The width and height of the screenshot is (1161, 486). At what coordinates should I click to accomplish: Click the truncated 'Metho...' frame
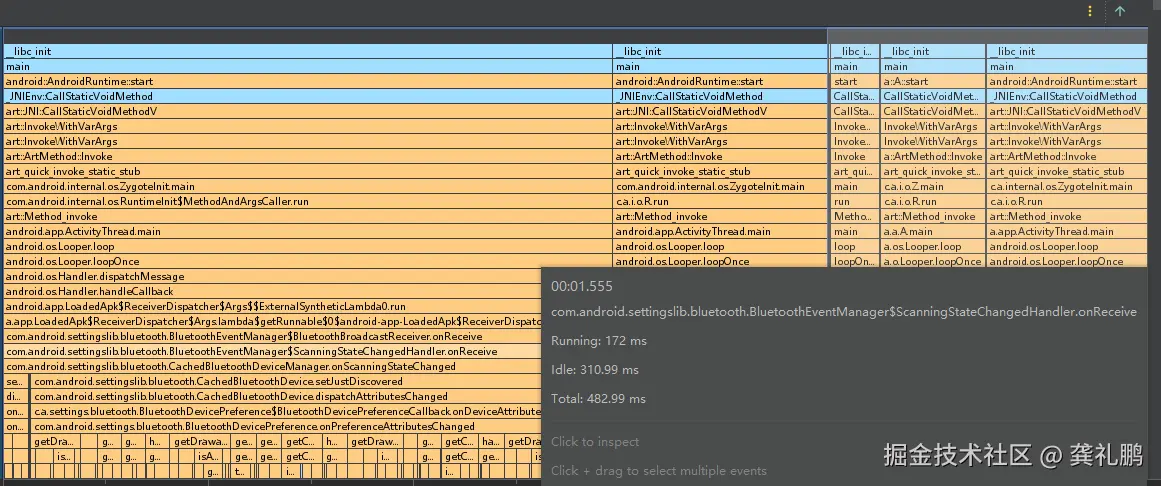tap(855, 216)
